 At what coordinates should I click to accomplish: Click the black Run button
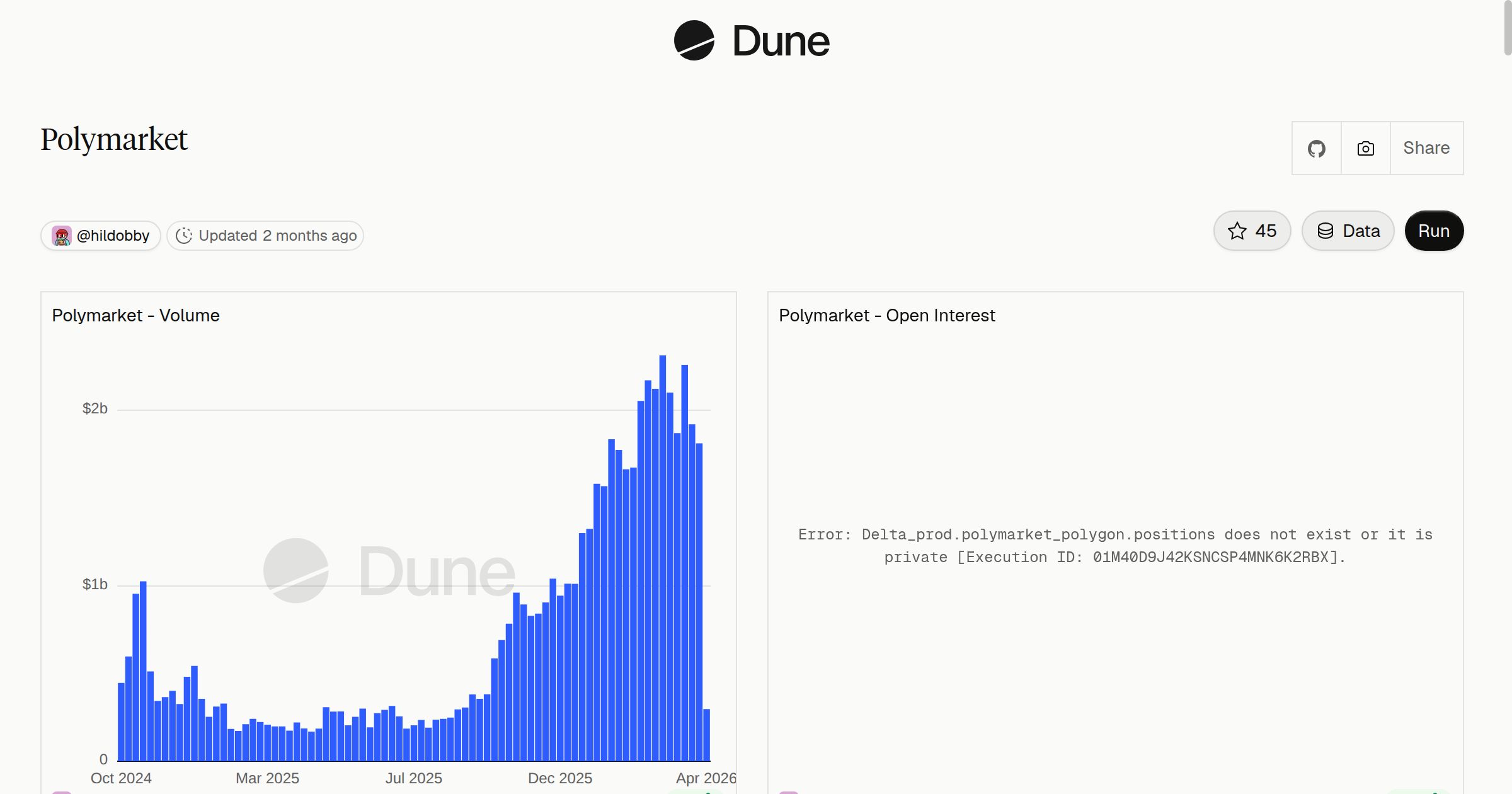(1434, 231)
